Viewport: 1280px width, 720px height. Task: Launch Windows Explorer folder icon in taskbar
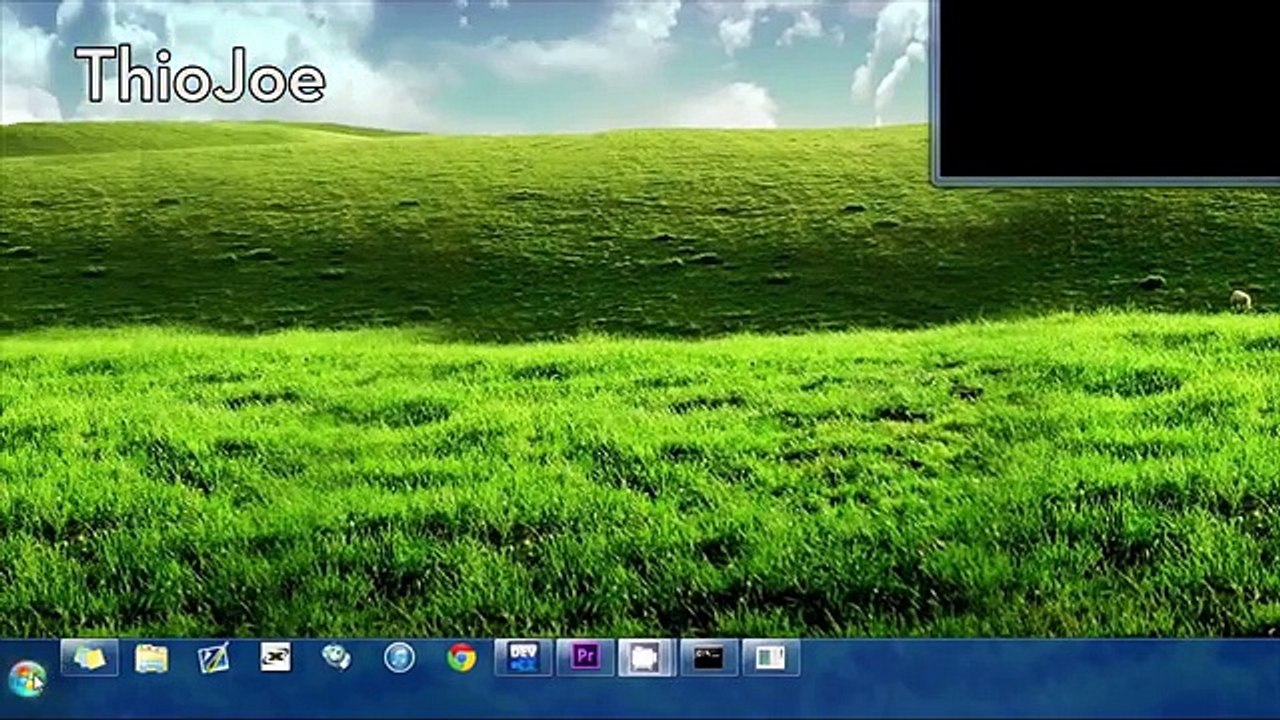tap(151, 658)
